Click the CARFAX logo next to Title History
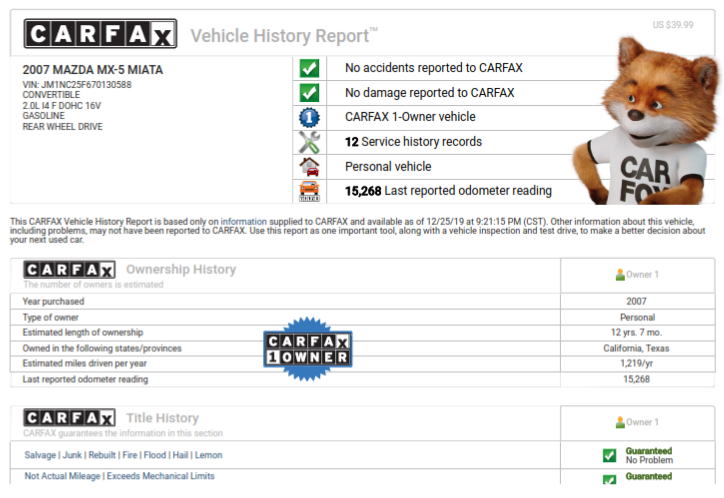 coord(69,418)
